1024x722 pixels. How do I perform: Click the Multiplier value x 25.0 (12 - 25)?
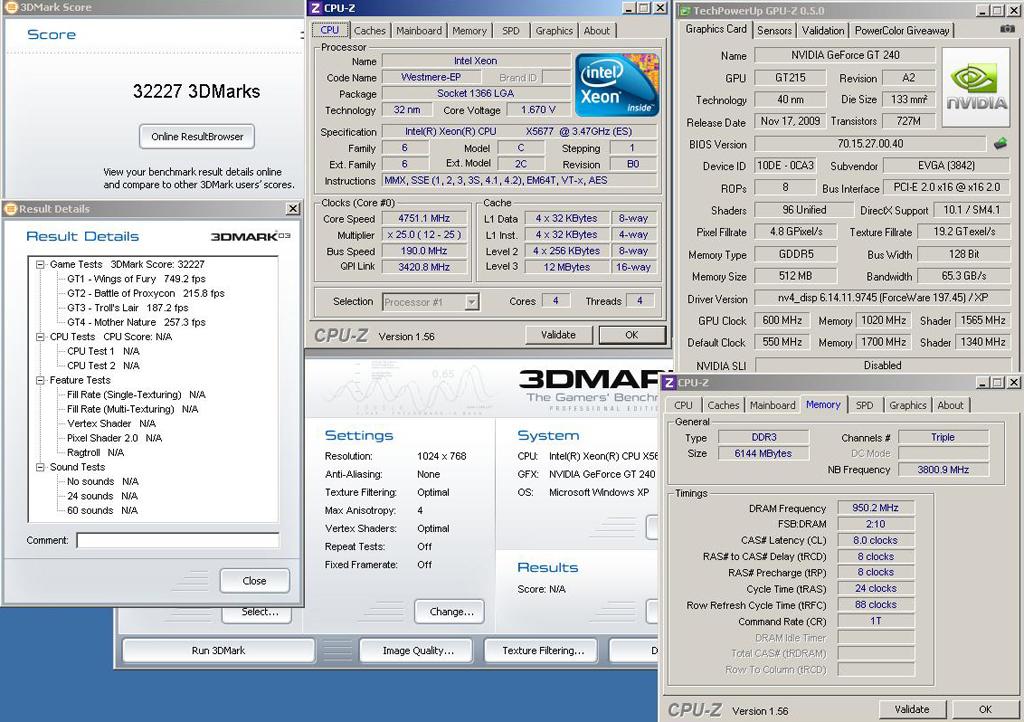(x=424, y=235)
